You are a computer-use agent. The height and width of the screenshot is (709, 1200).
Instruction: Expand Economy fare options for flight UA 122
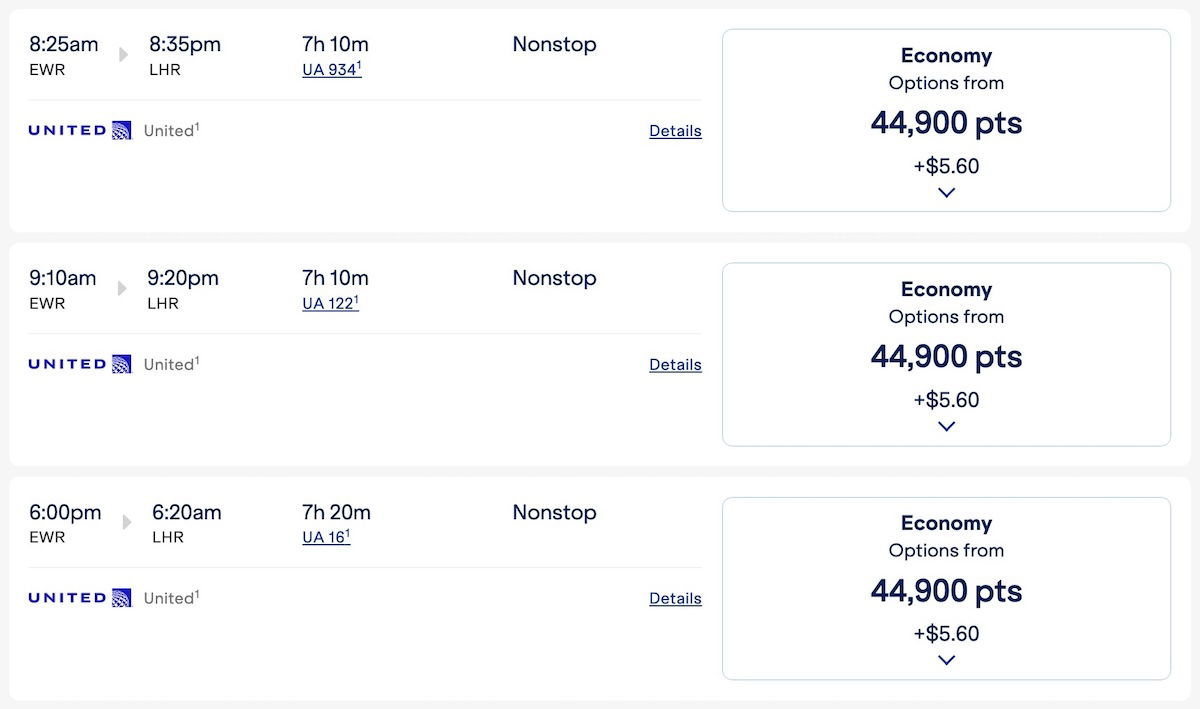[946, 426]
